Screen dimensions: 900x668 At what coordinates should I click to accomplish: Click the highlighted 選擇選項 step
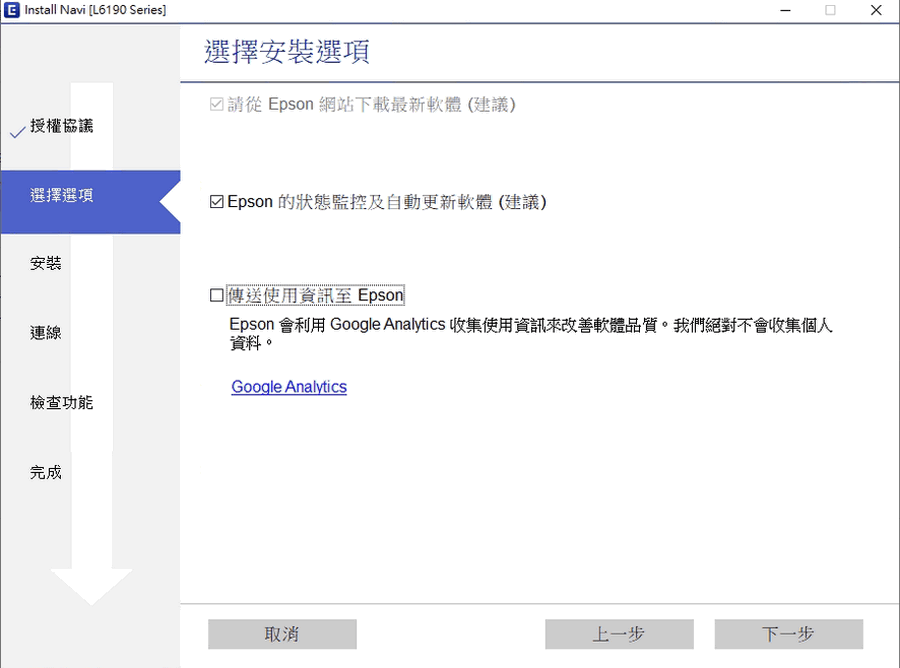point(62,196)
